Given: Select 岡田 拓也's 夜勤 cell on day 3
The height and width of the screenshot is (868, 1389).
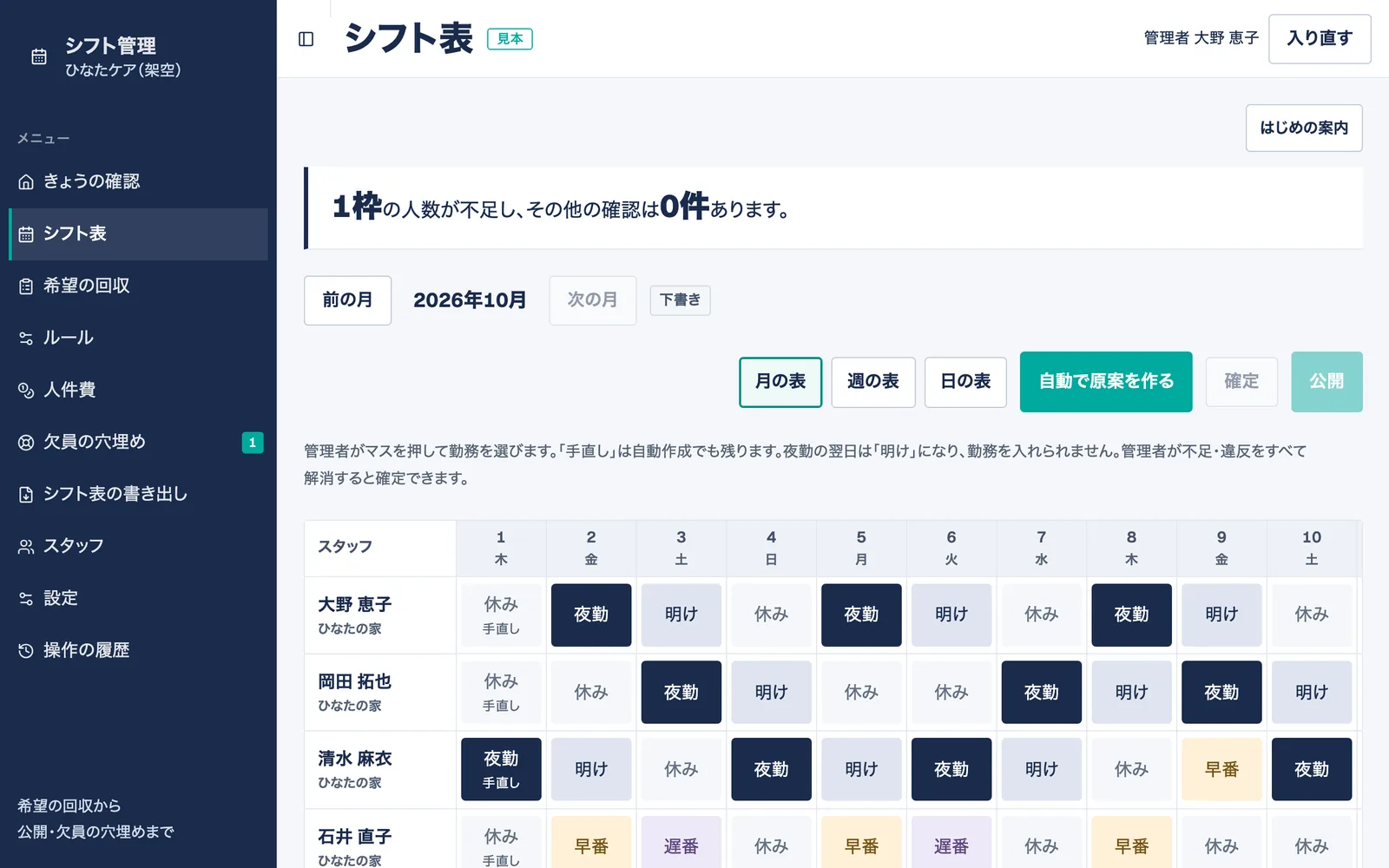Looking at the screenshot, I should 681,693.
